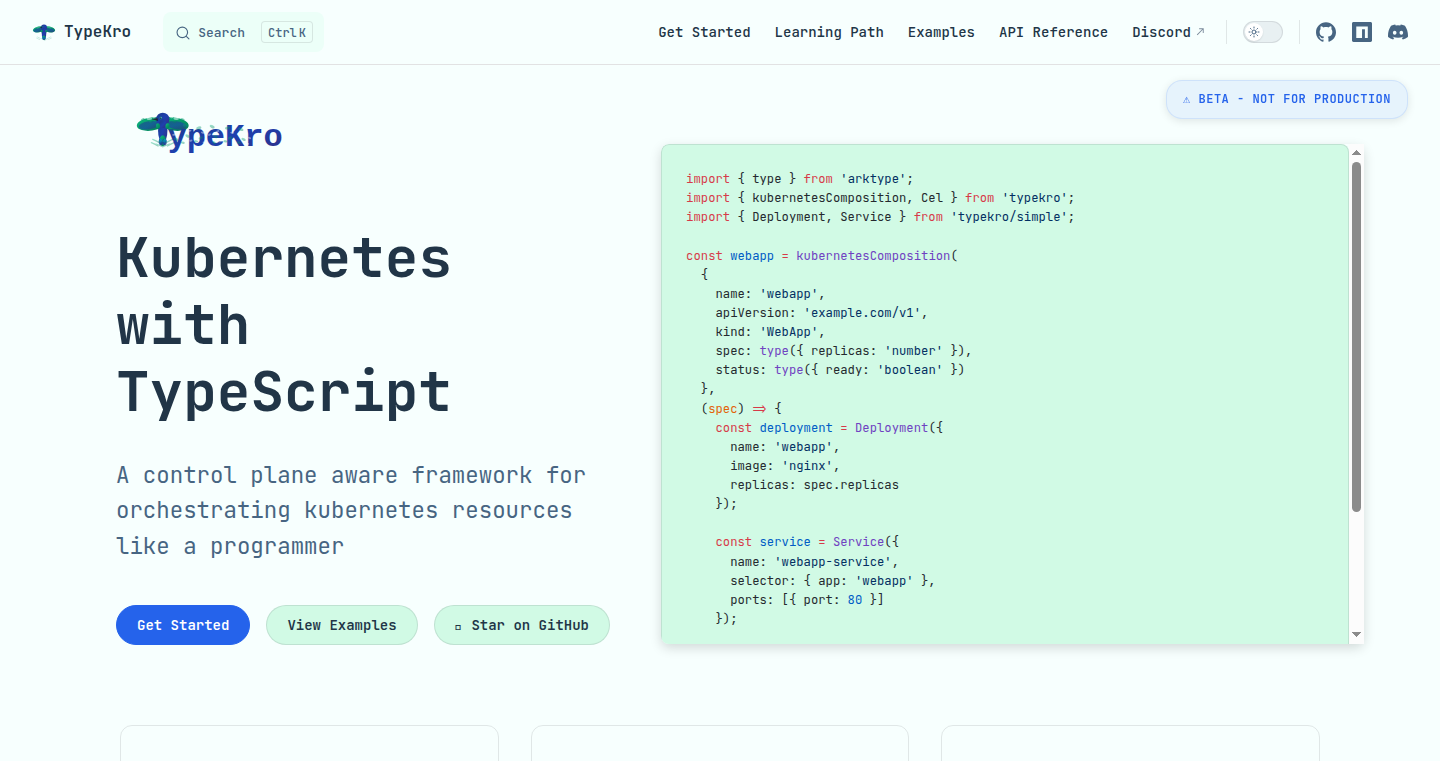1440x761 pixels.
Task: Click the "import { type } from 'arktype'" line
Action: pos(800,179)
